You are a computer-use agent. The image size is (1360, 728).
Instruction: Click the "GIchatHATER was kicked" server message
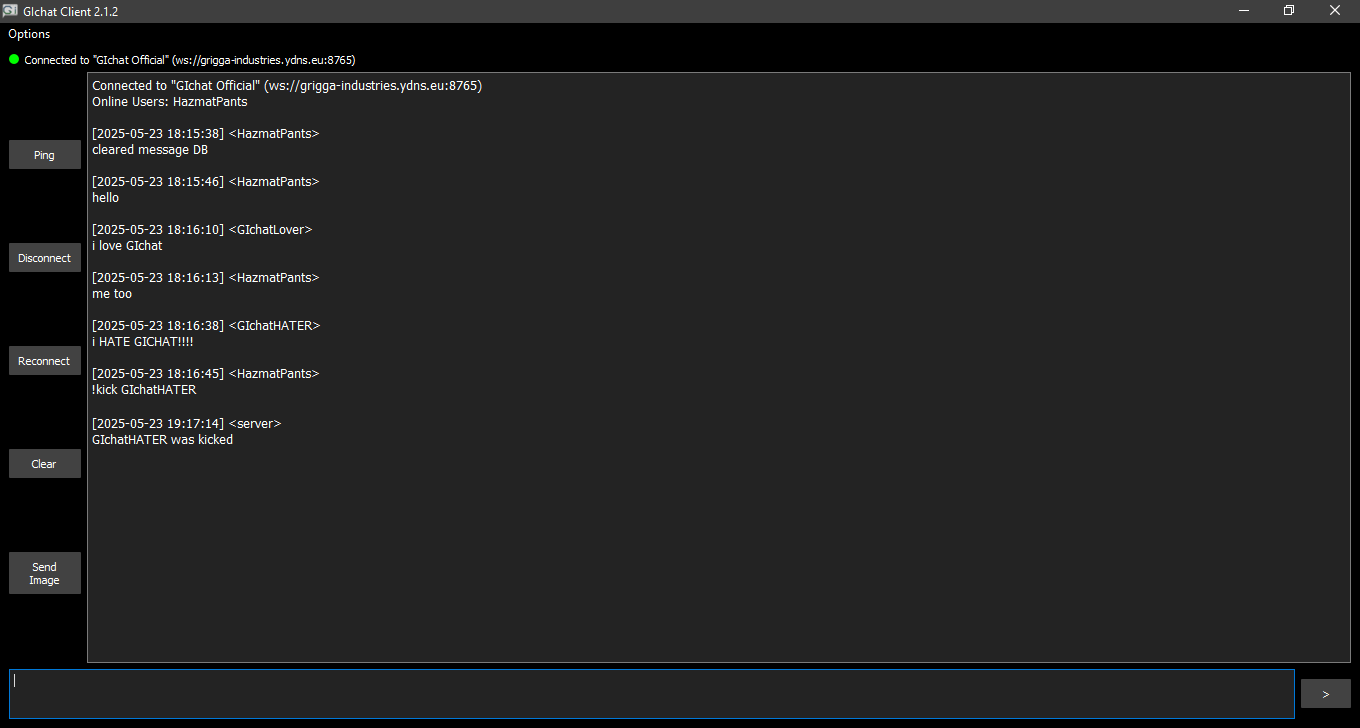click(162, 440)
